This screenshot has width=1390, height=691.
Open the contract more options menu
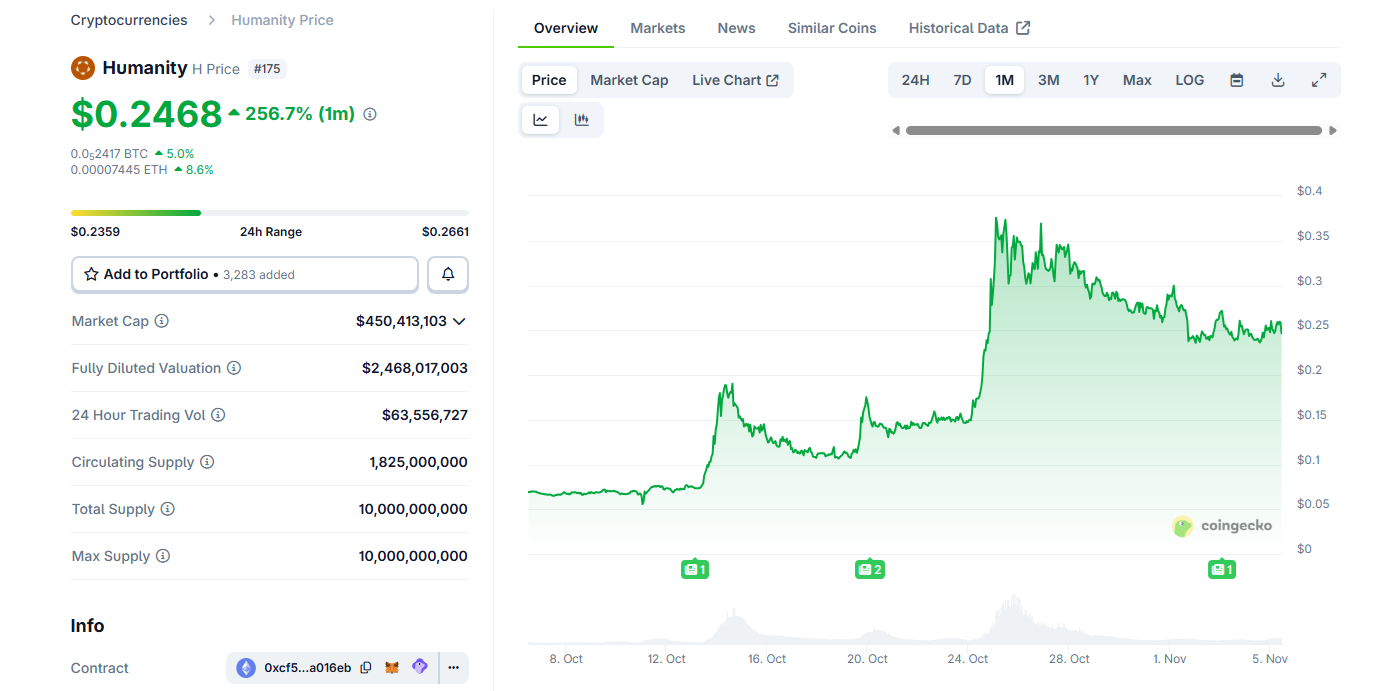click(453, 668)
